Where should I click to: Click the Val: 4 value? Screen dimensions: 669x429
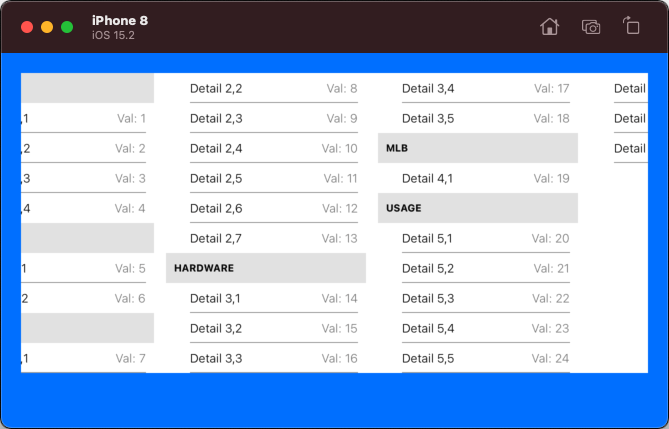(x=130, y=208)
